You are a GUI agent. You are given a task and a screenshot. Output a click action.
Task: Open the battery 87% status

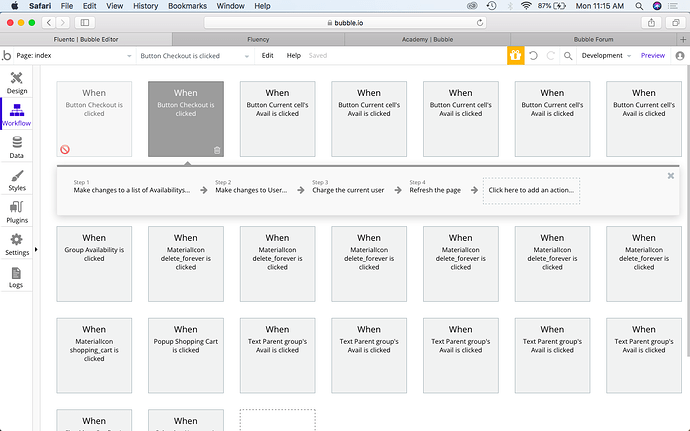coord(551,6)
